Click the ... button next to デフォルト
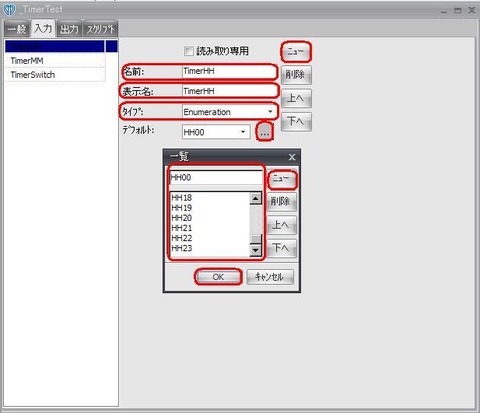The height and width of the screenshot is (413, 480). (265, 132)
